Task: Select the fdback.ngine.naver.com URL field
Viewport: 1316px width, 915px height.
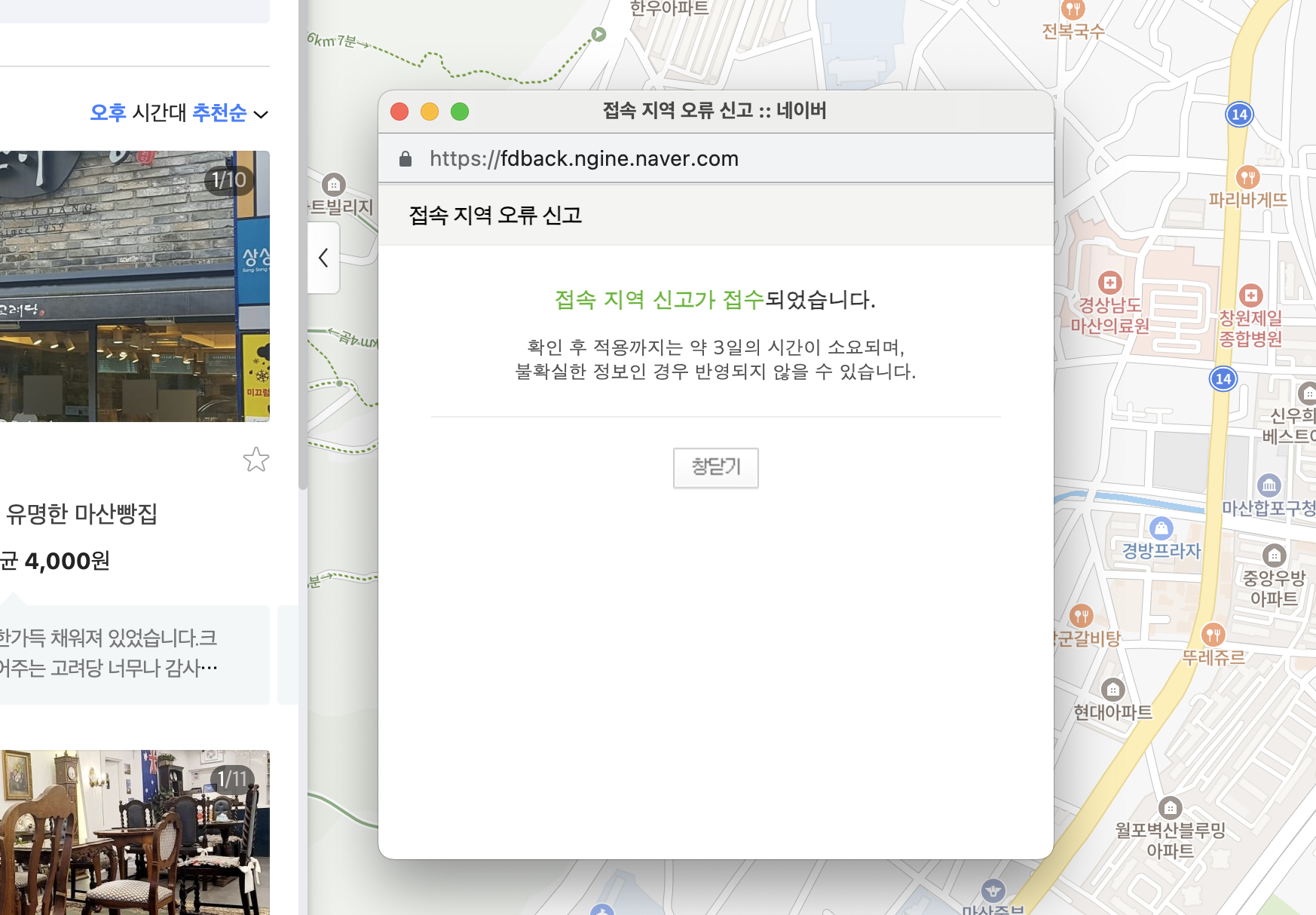Action: tap(584, 158)
